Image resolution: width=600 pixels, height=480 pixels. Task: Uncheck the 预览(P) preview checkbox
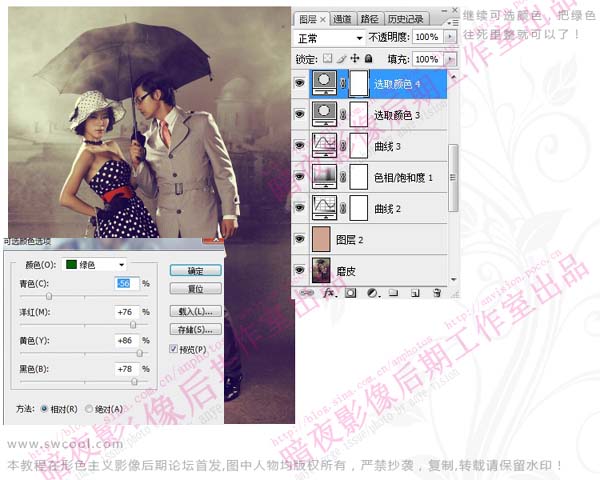(173, 349)
